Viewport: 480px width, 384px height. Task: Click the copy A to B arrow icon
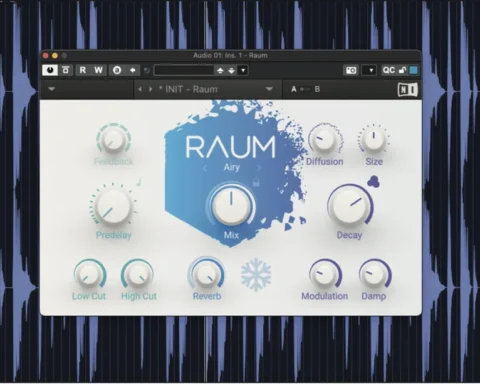point(133,70)
